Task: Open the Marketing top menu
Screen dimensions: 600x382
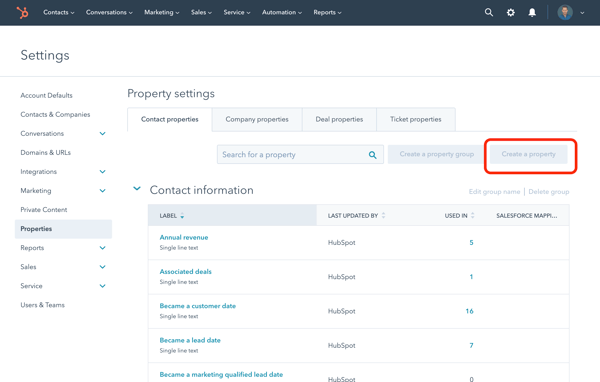Action: point(161,12)
